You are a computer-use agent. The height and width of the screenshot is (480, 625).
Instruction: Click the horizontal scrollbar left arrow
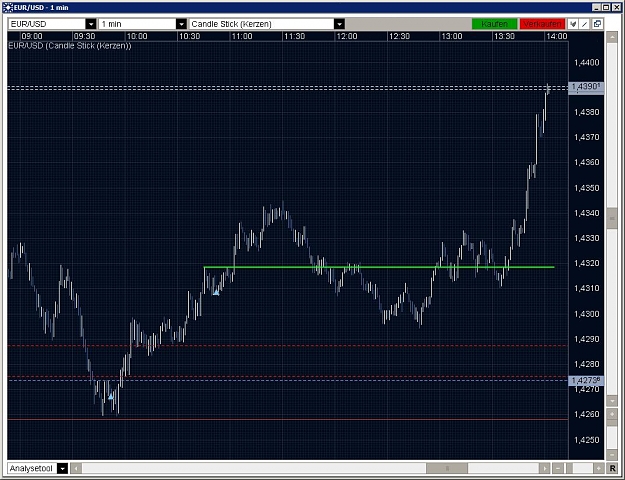pyautogui.click(x=76, y=468)
